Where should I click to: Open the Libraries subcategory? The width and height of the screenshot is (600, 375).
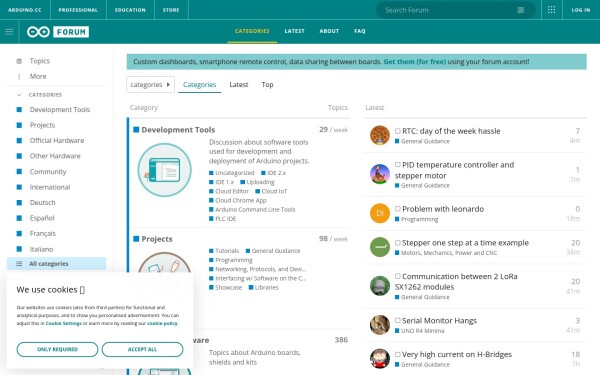coord(267,288)
